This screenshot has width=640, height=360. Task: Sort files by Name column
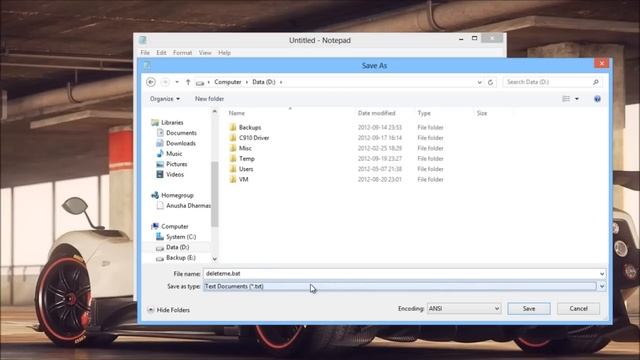tap(237, 113)
